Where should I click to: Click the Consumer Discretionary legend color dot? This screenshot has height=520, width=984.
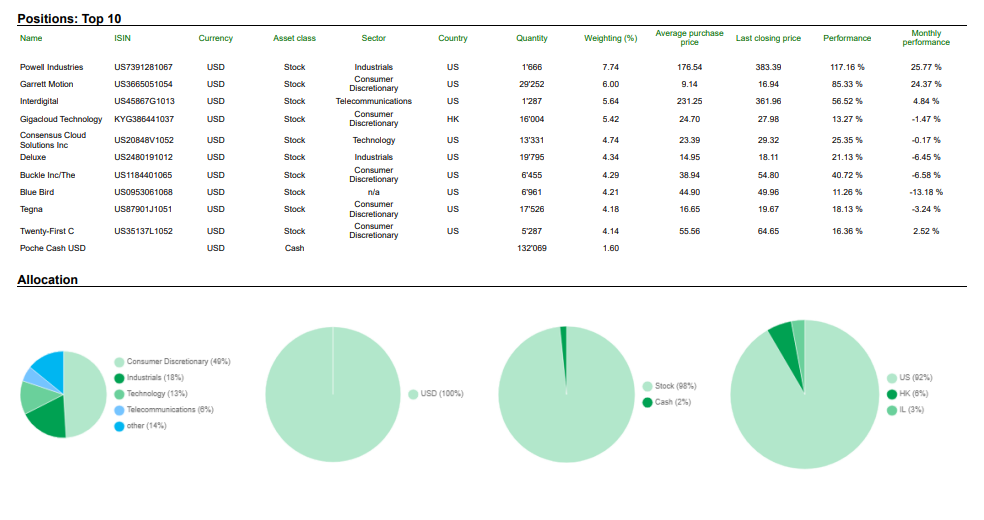tap(119, 361)
